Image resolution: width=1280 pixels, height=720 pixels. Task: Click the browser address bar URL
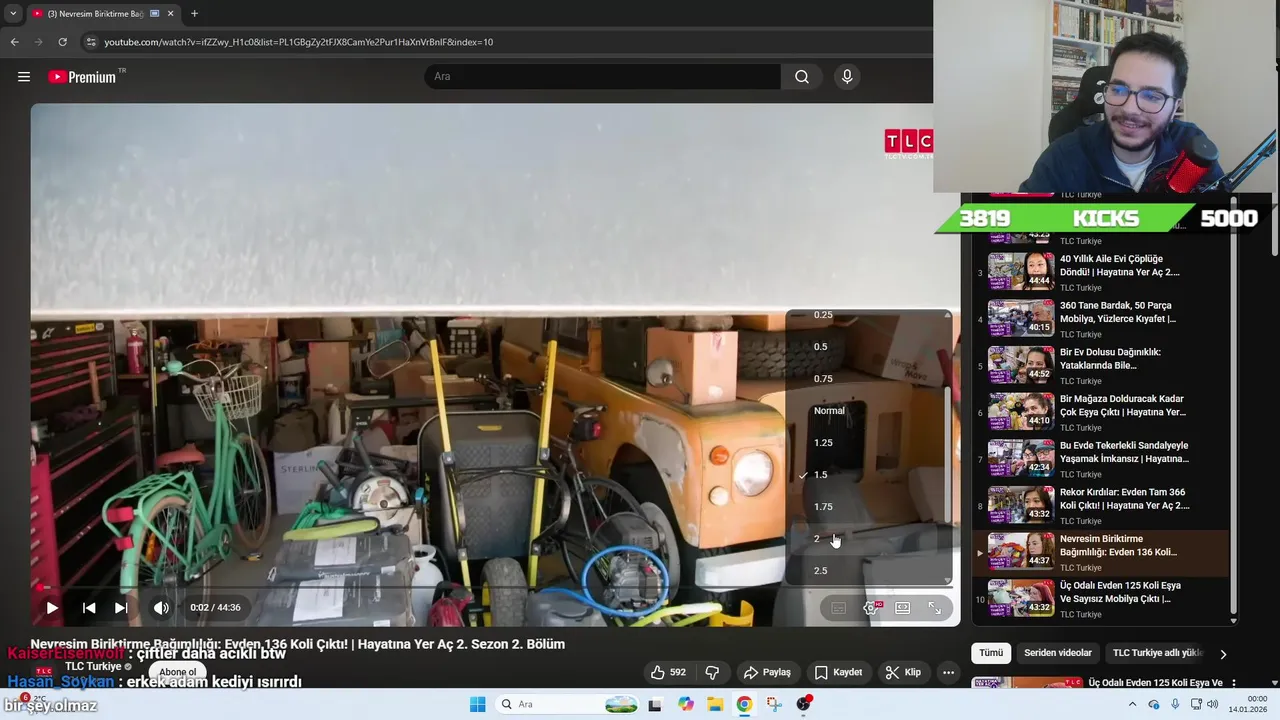pos(298,42)
